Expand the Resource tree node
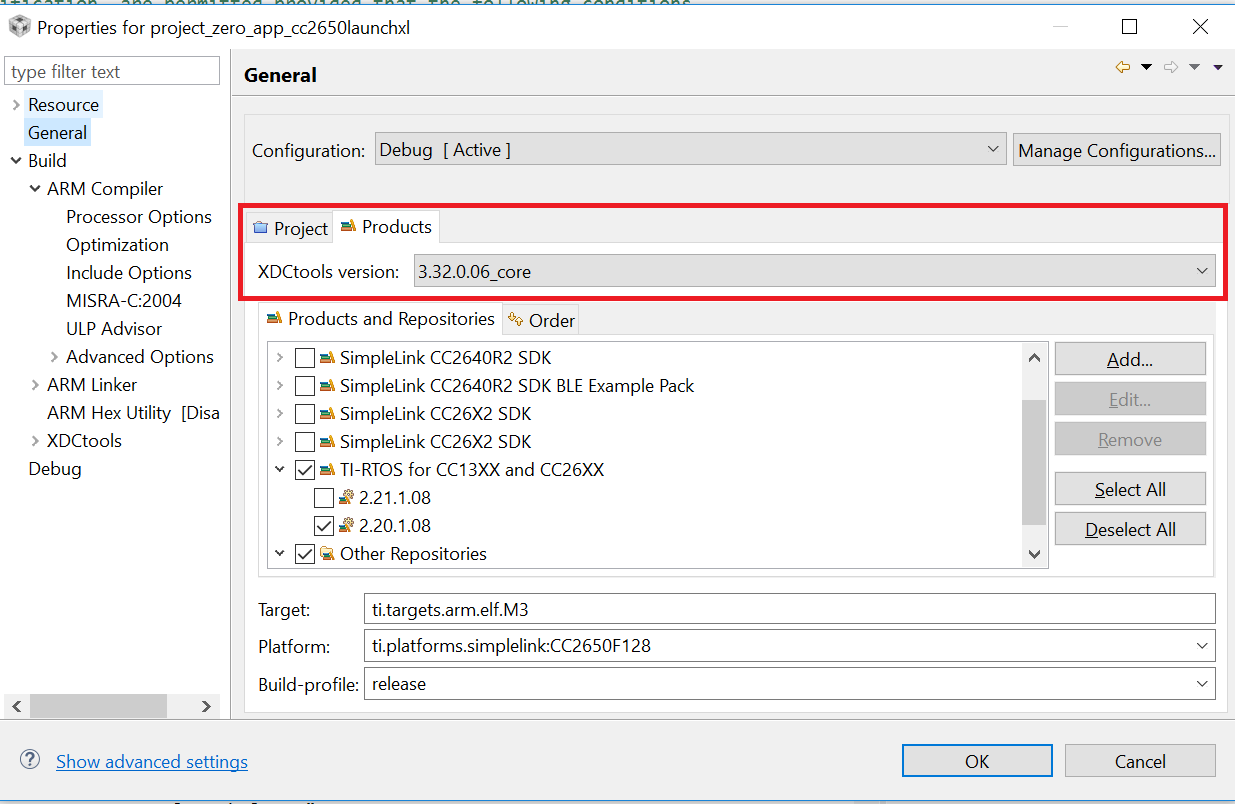The image size is (1235, 804). click(16, 104)
